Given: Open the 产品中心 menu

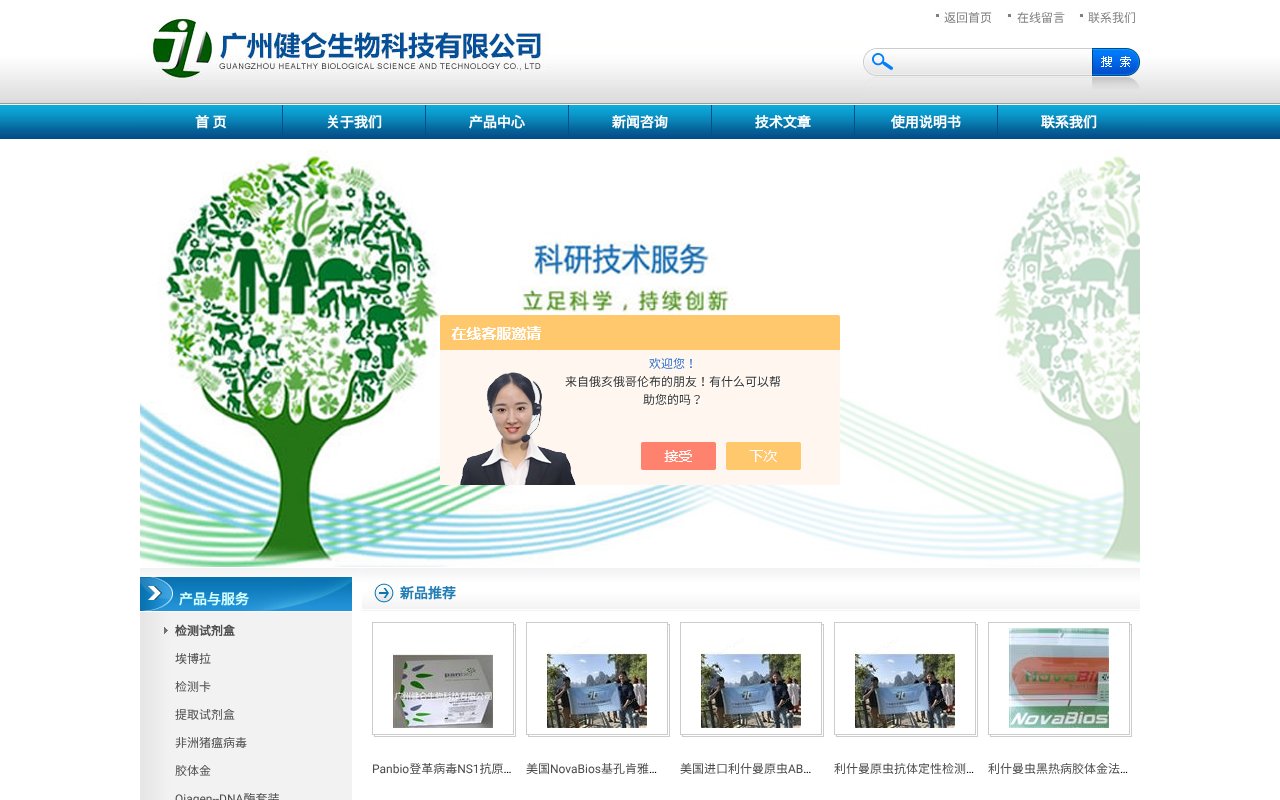Looking at the screenshot, I should pos(497,121).
